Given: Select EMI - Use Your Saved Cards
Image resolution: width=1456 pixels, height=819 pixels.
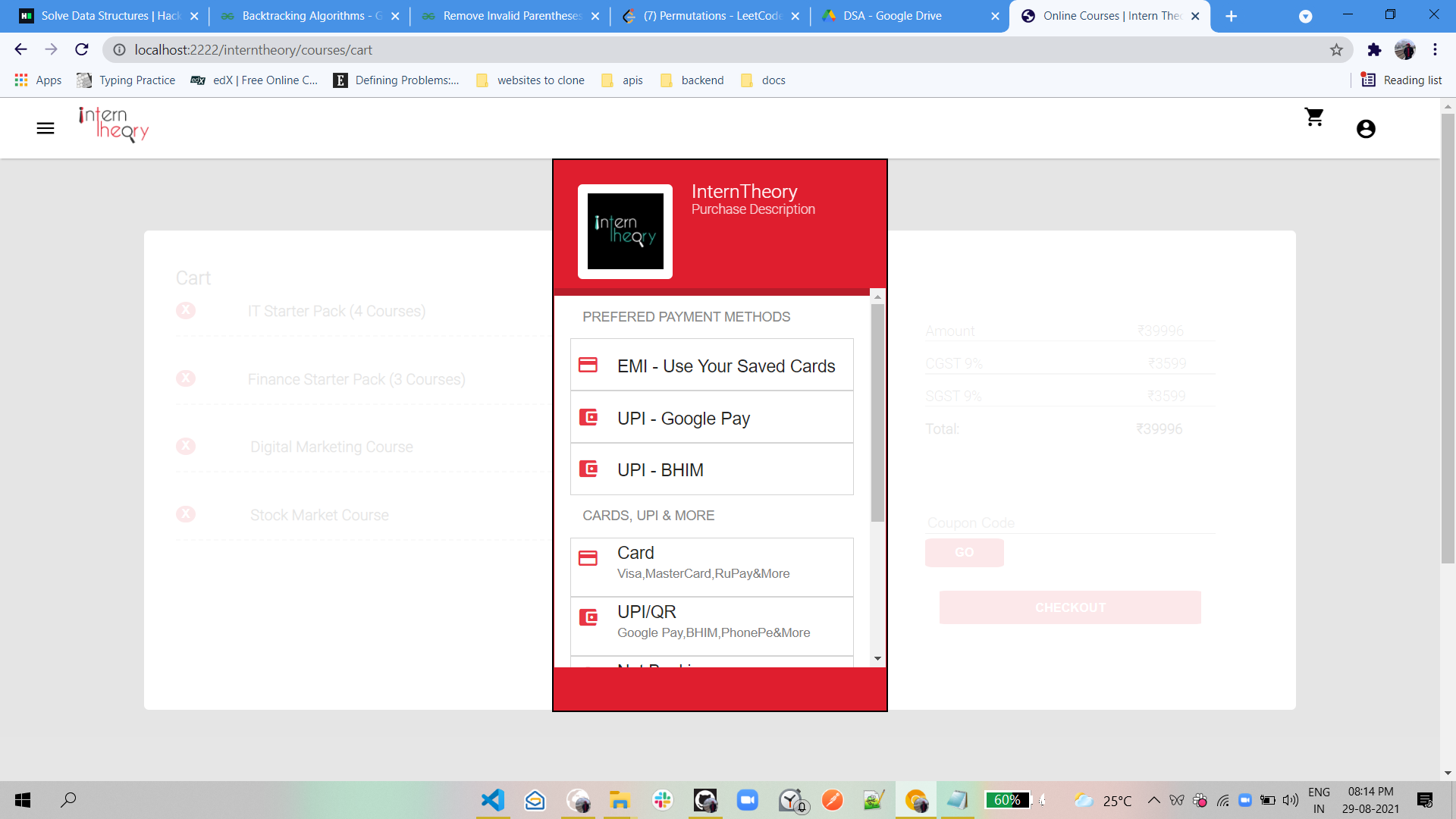Looking at the screenshot, I should point(711,366).
